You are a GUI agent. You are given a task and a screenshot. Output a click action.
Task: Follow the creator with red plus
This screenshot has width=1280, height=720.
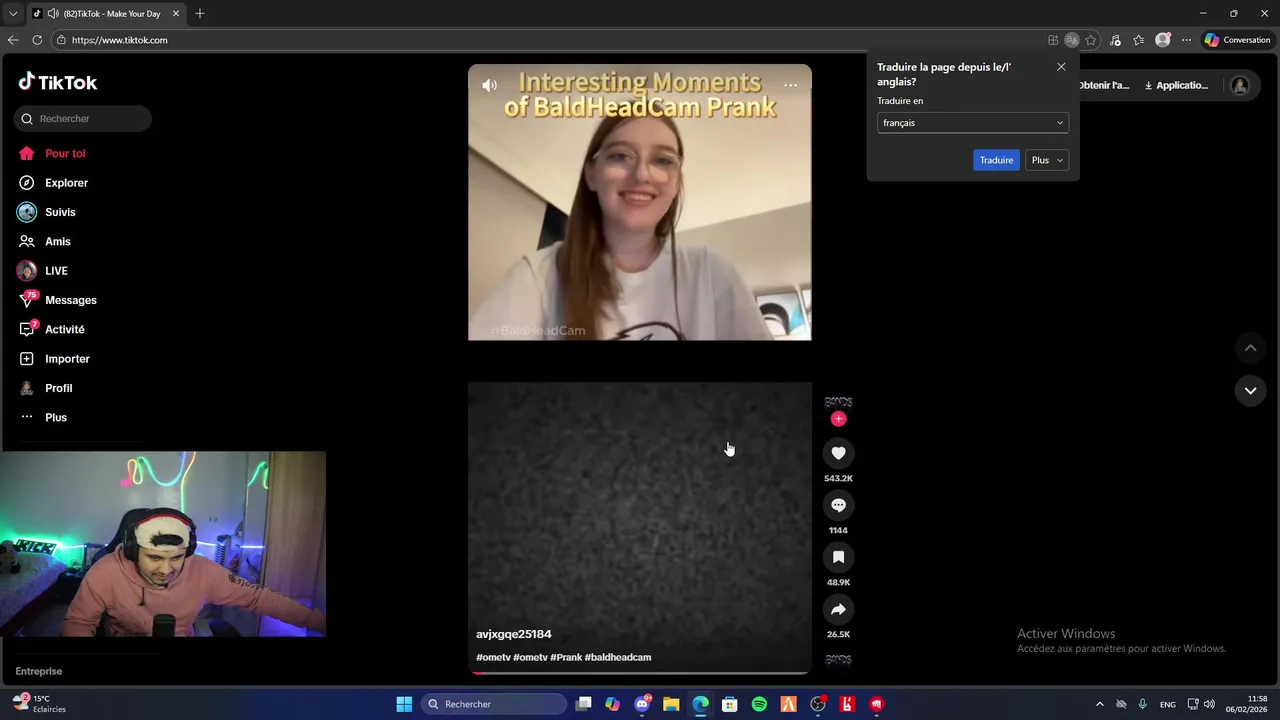(838, 419)
